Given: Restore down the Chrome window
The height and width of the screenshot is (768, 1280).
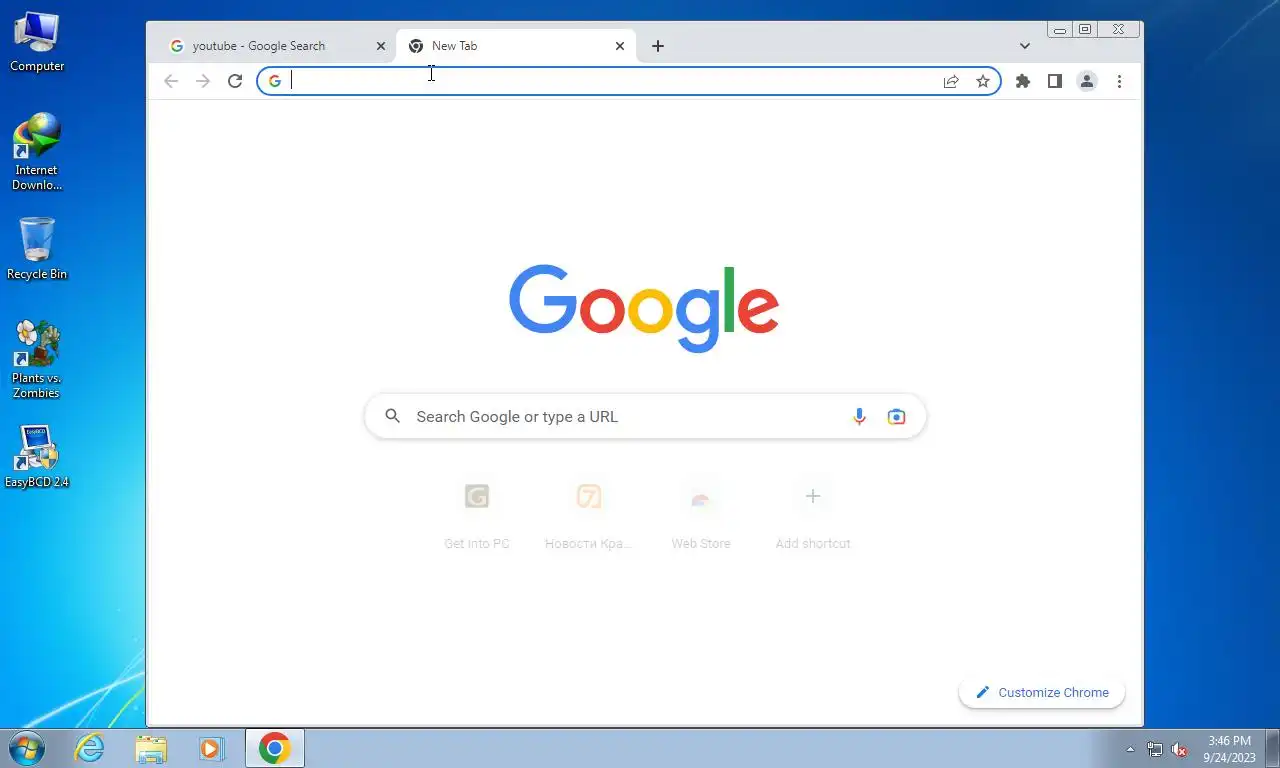Looking at the screenshot, I should [1085, 30].
